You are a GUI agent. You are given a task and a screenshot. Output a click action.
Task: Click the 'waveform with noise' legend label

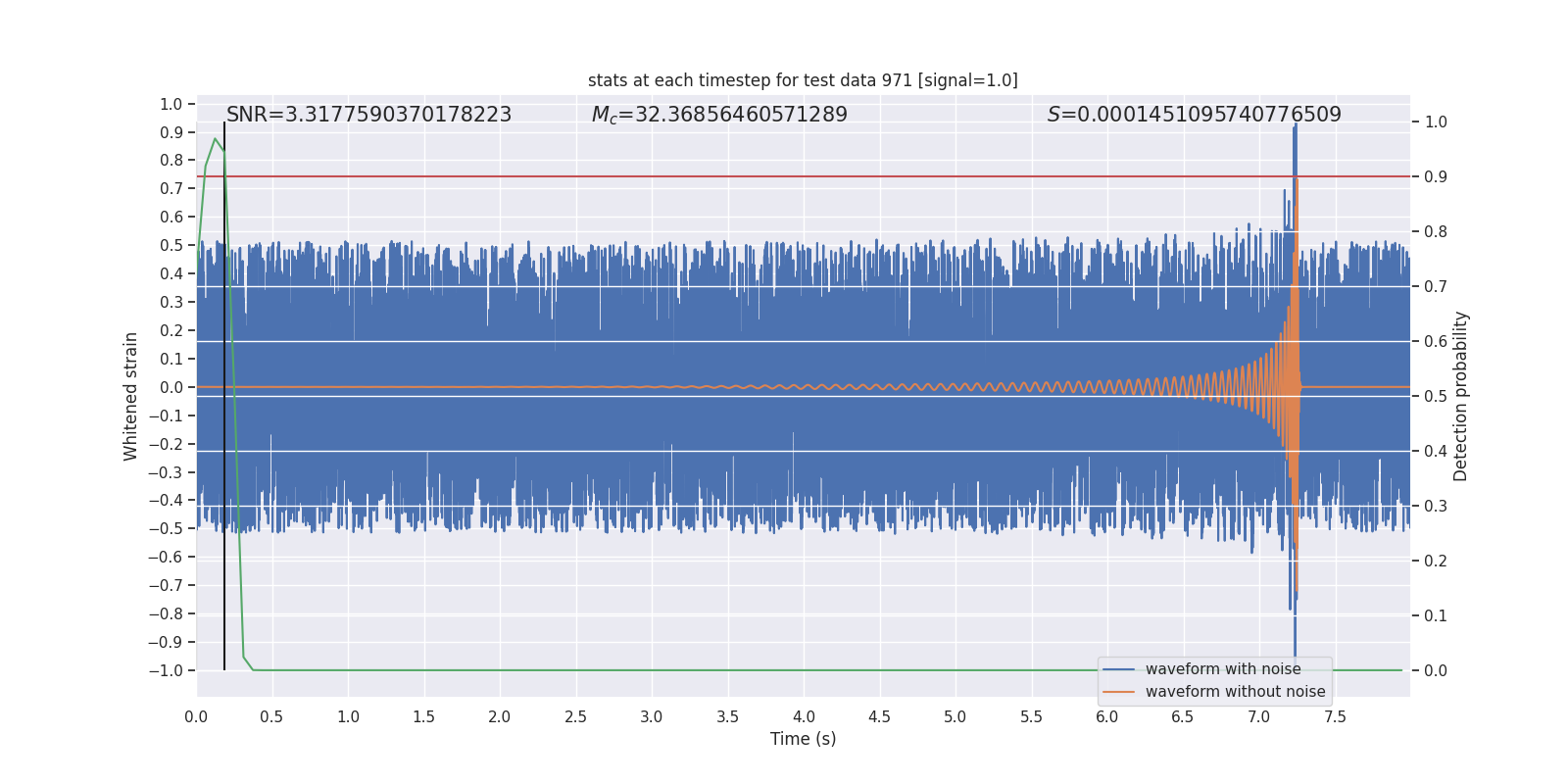(1223, 669)
